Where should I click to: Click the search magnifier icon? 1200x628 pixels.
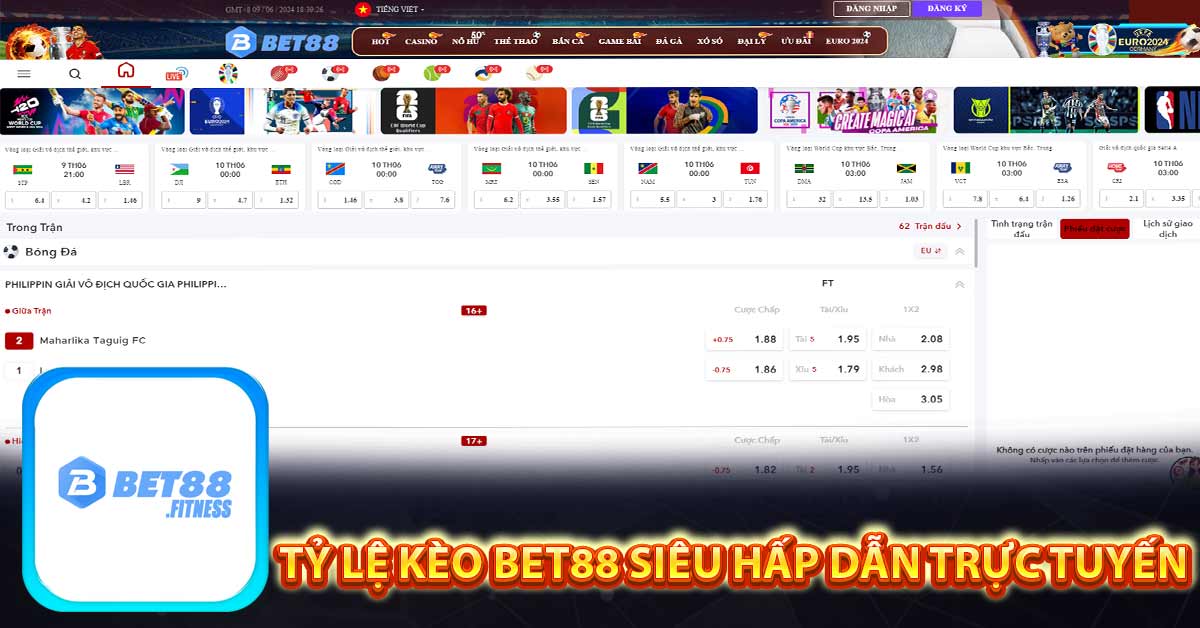coord(75,73)
